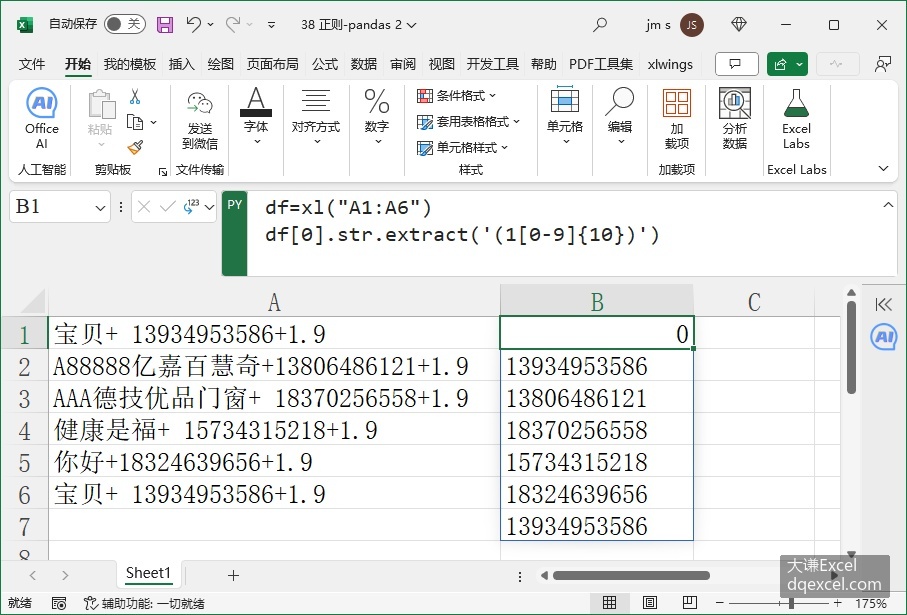Click the jm s account avatar
Screen dimensions: 907x615
(x=691, y=25)
